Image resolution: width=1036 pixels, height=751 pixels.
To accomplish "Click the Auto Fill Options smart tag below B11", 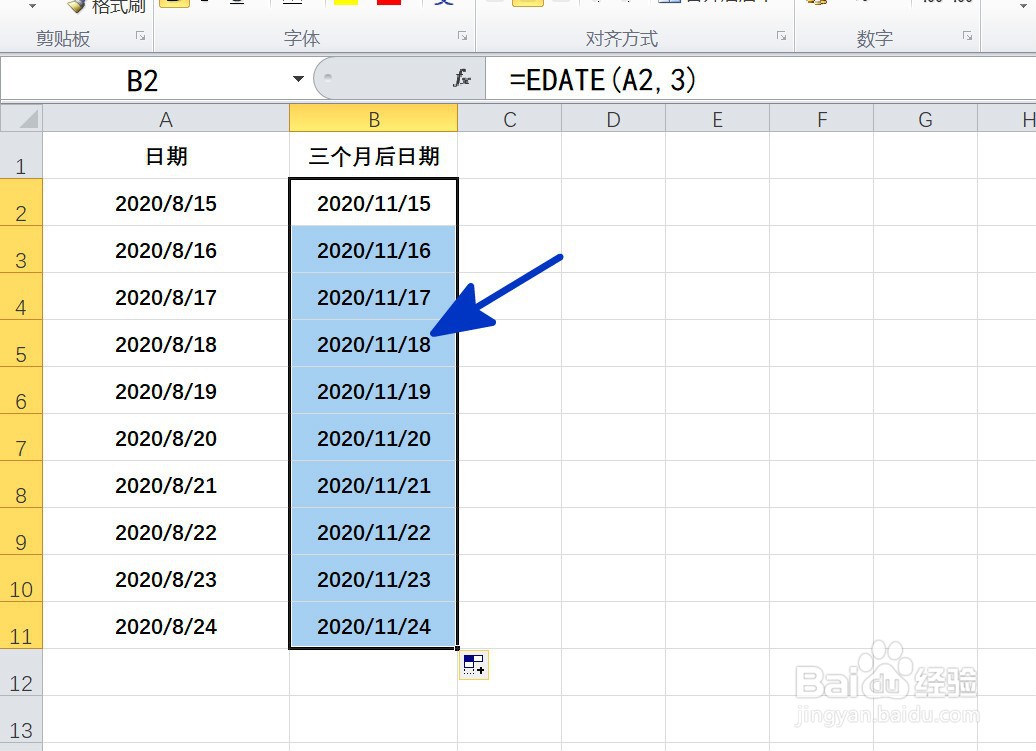I will coord(472,664).
